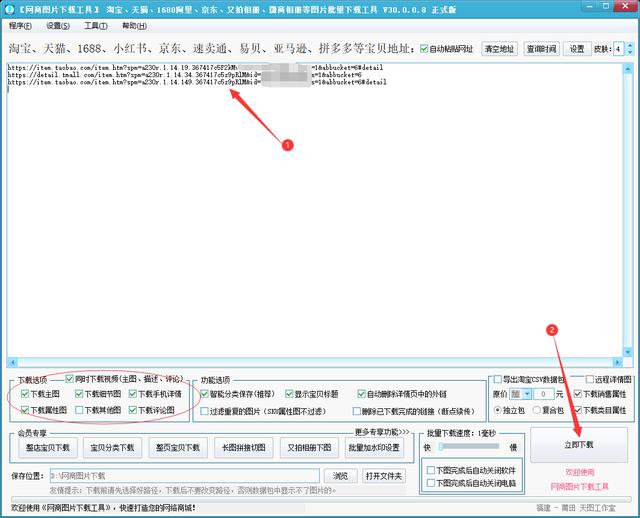Open the 设置(S) menu
Image resolution: width=640 pixels, height=518 pixels.
tap(58, 26)
